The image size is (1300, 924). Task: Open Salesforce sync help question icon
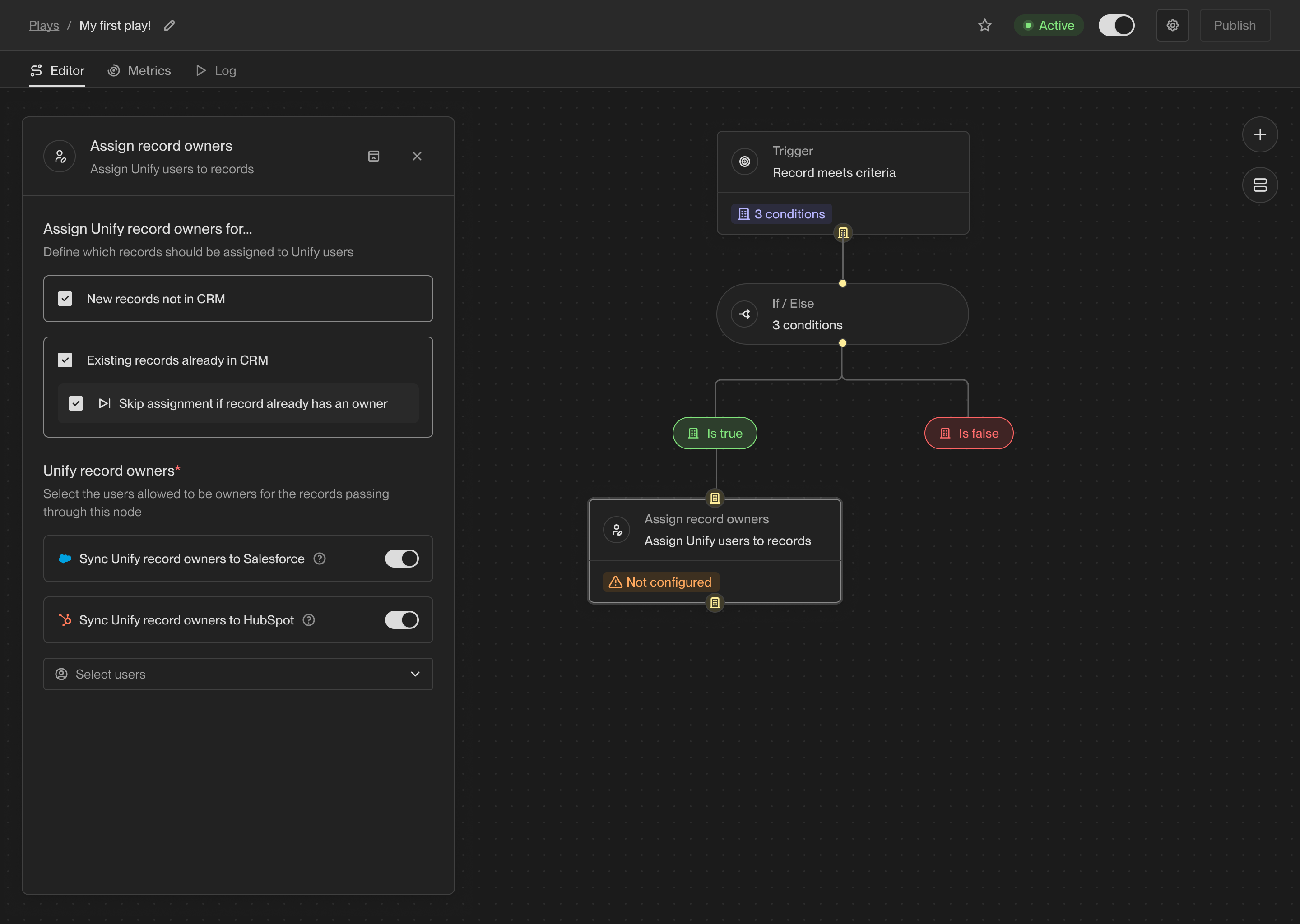[320, 559]
